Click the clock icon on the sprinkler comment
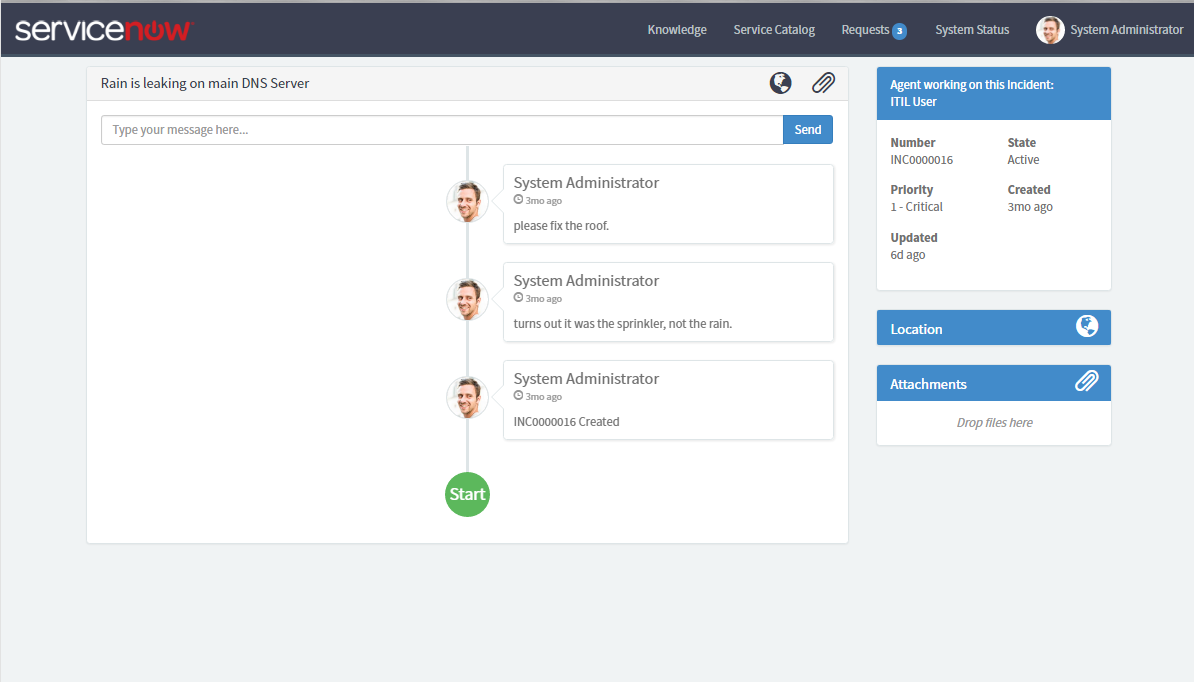Image resolution: width=1194 pixels, height=682 pixels. (519, 298)
